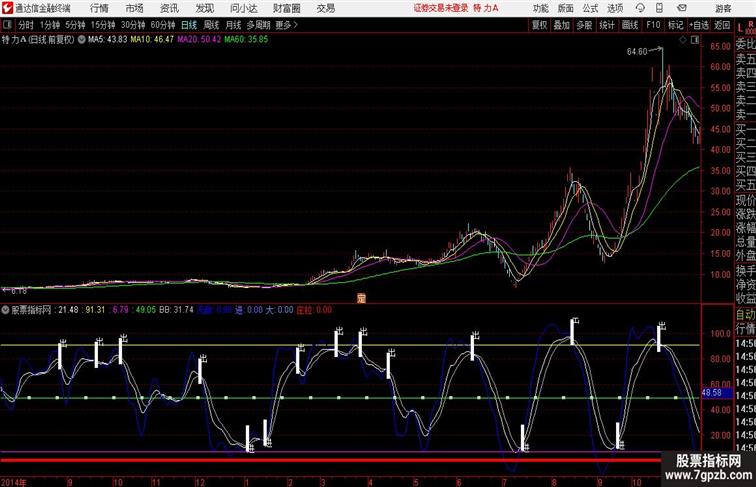The width and height of the screenshot is (756, 487).
Task: Click the MA5: 43.83 label
Action: (108, 40)
